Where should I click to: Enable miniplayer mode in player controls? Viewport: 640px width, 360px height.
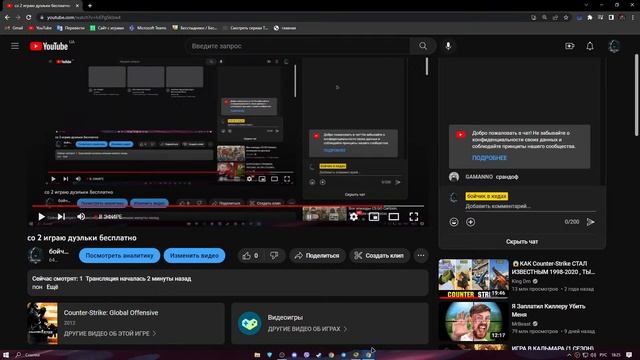(x=373, y=217)
